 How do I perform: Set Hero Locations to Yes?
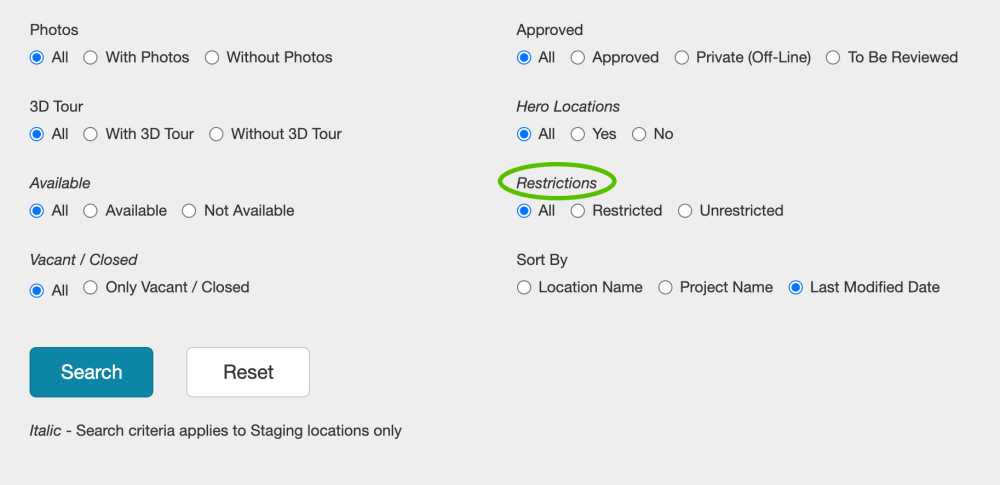578,134
